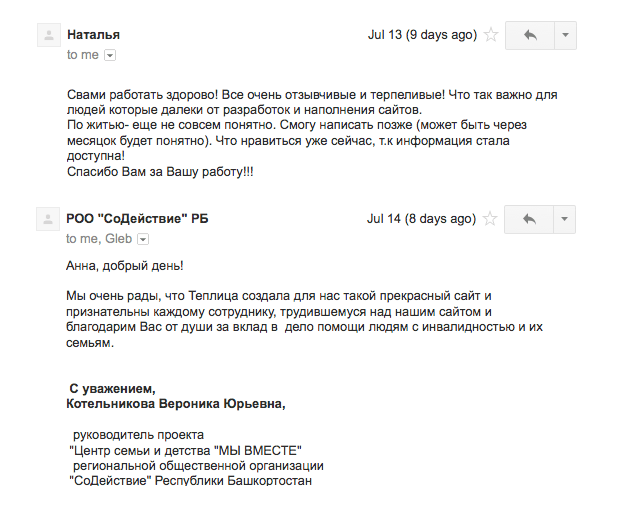The height and width of the screenshot is (511, 620).
Task: Click Наталья's profile avatar
Action: point(47,36)
